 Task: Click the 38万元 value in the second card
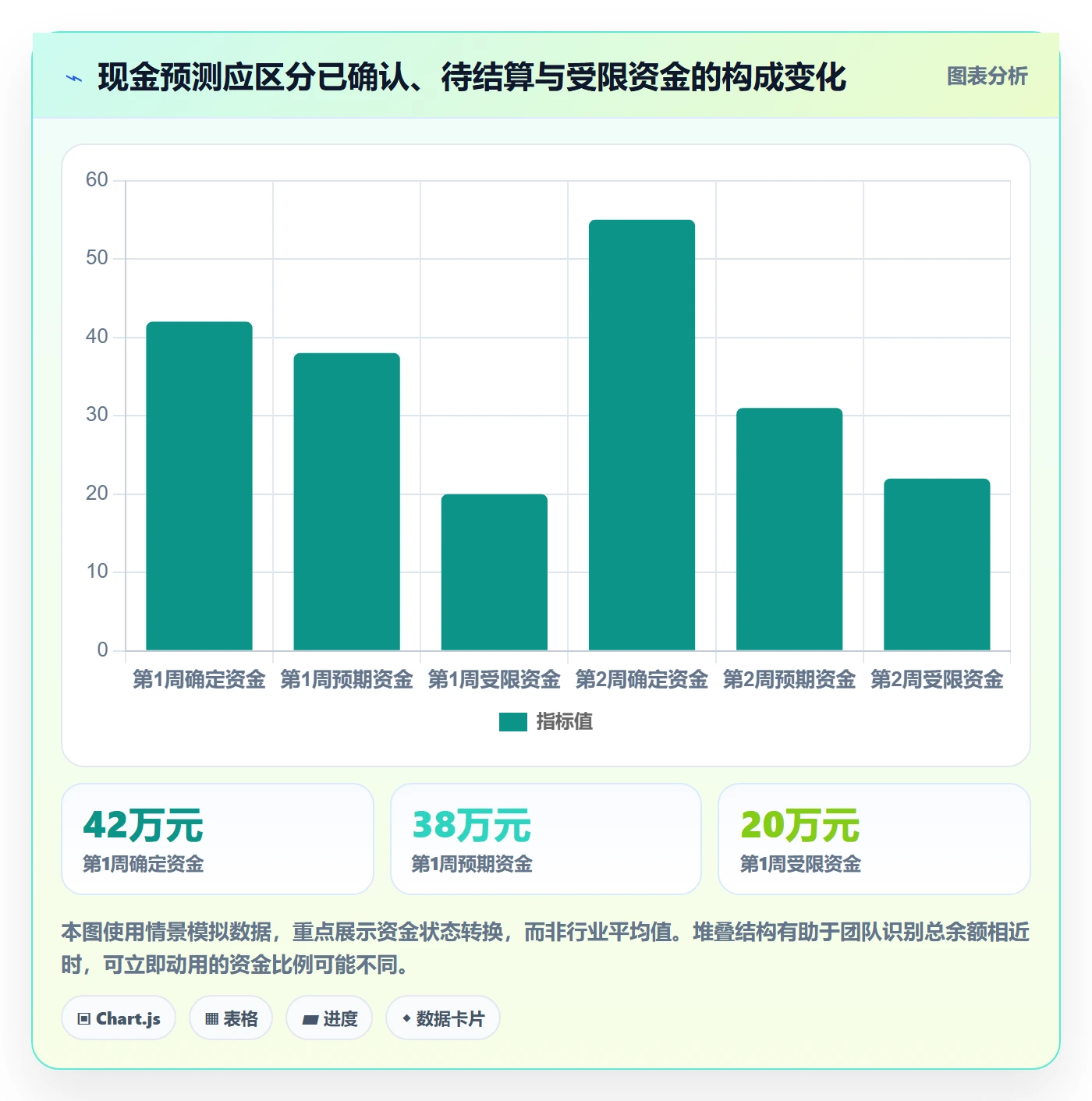[472, 826]
